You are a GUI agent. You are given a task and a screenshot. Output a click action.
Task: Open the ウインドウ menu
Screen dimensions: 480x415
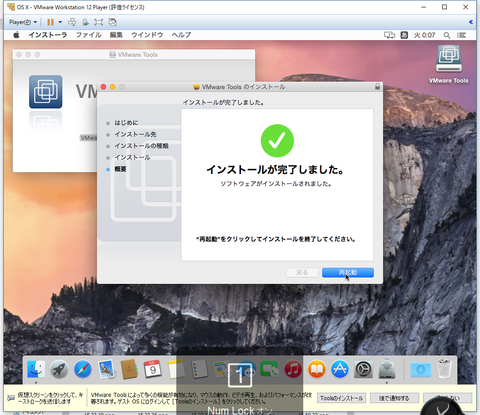147,35
